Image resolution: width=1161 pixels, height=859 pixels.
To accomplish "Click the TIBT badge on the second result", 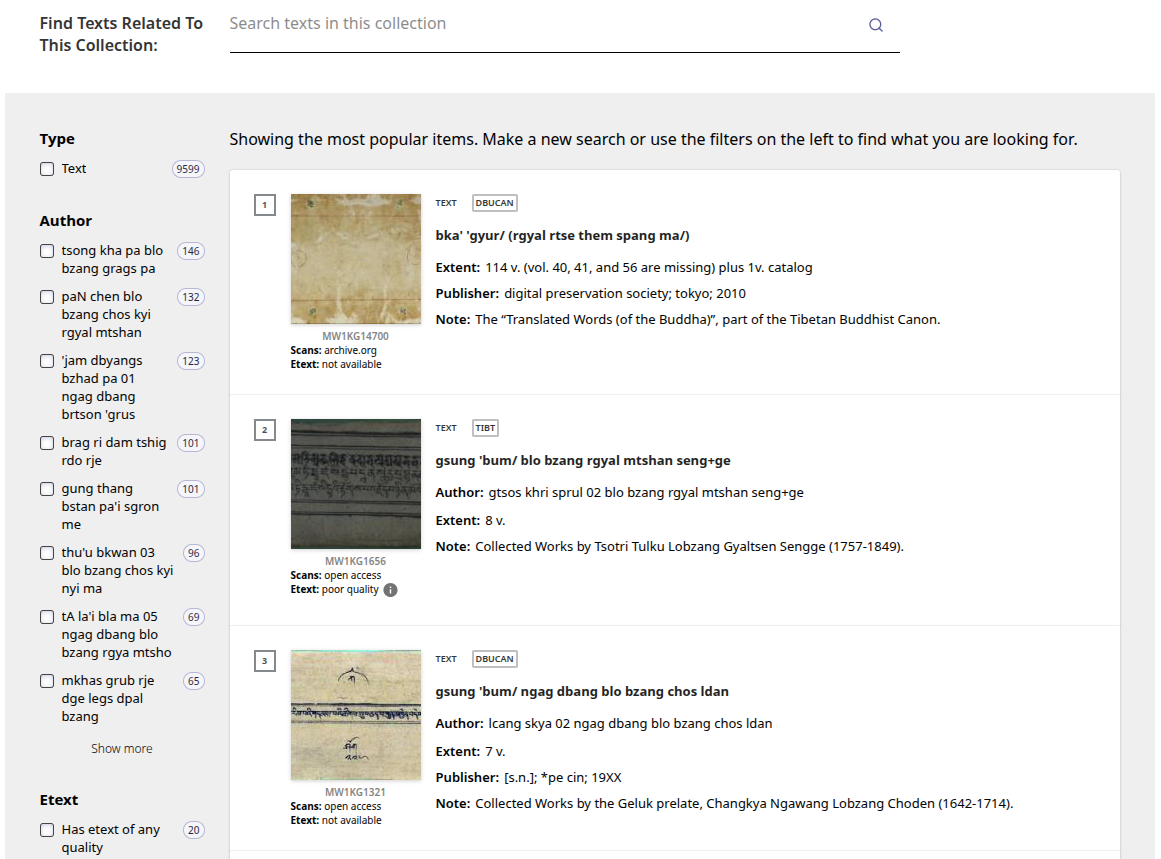I will pyautogui.click(x=484, y=427).
